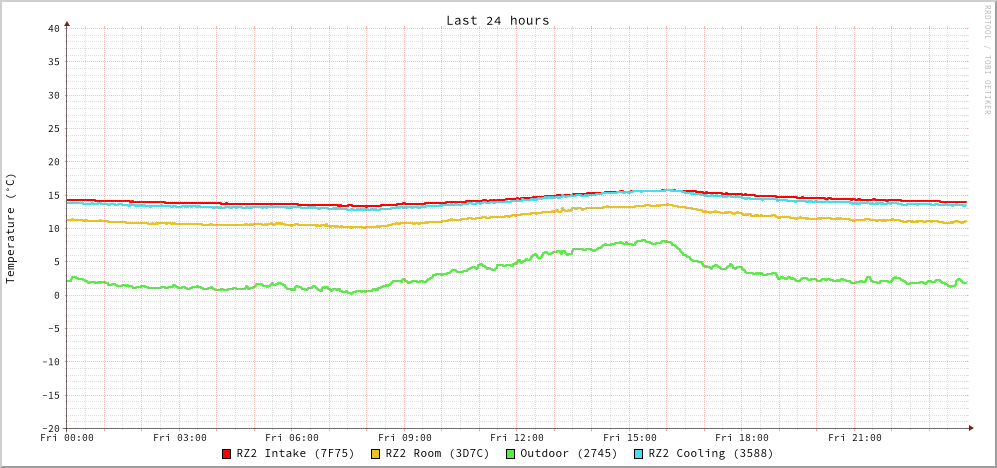Viewport: 997px width, 468px height.
Task: Click the green Outdoor legend swatch
Action: click(510, 454)
